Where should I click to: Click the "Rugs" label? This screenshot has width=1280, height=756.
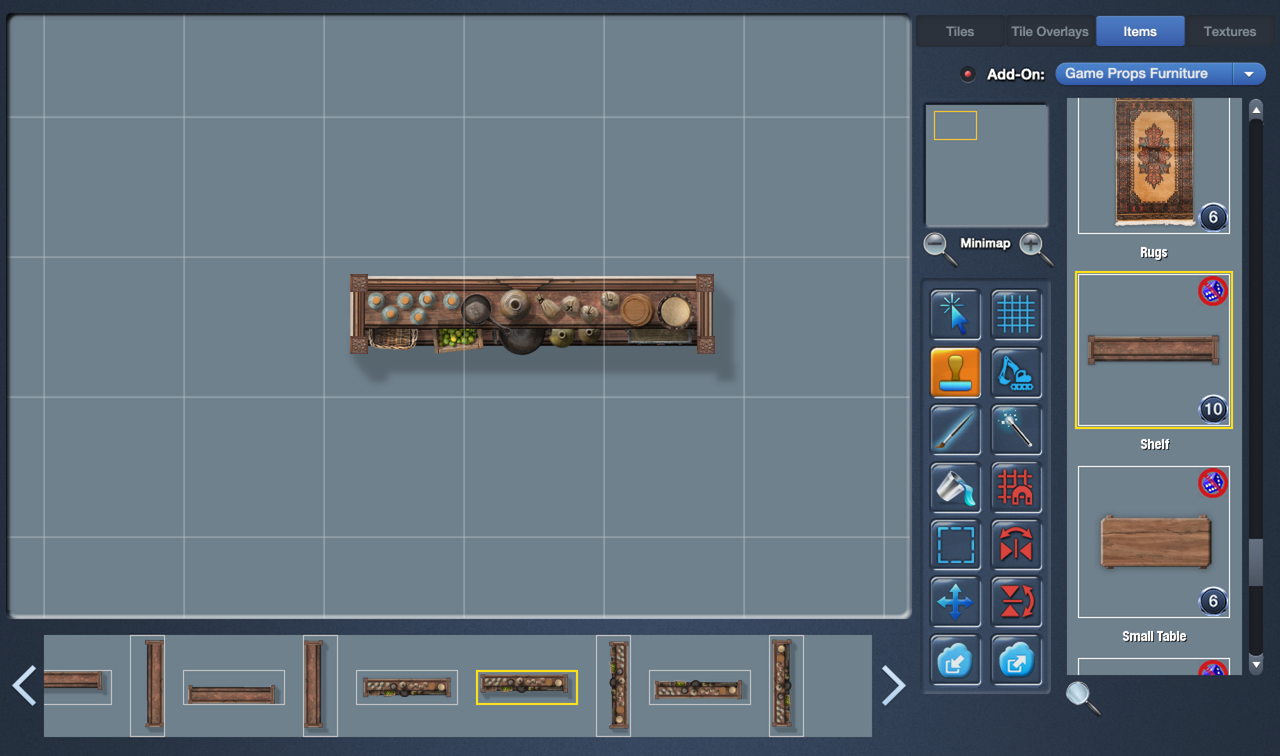[1154, 252]
